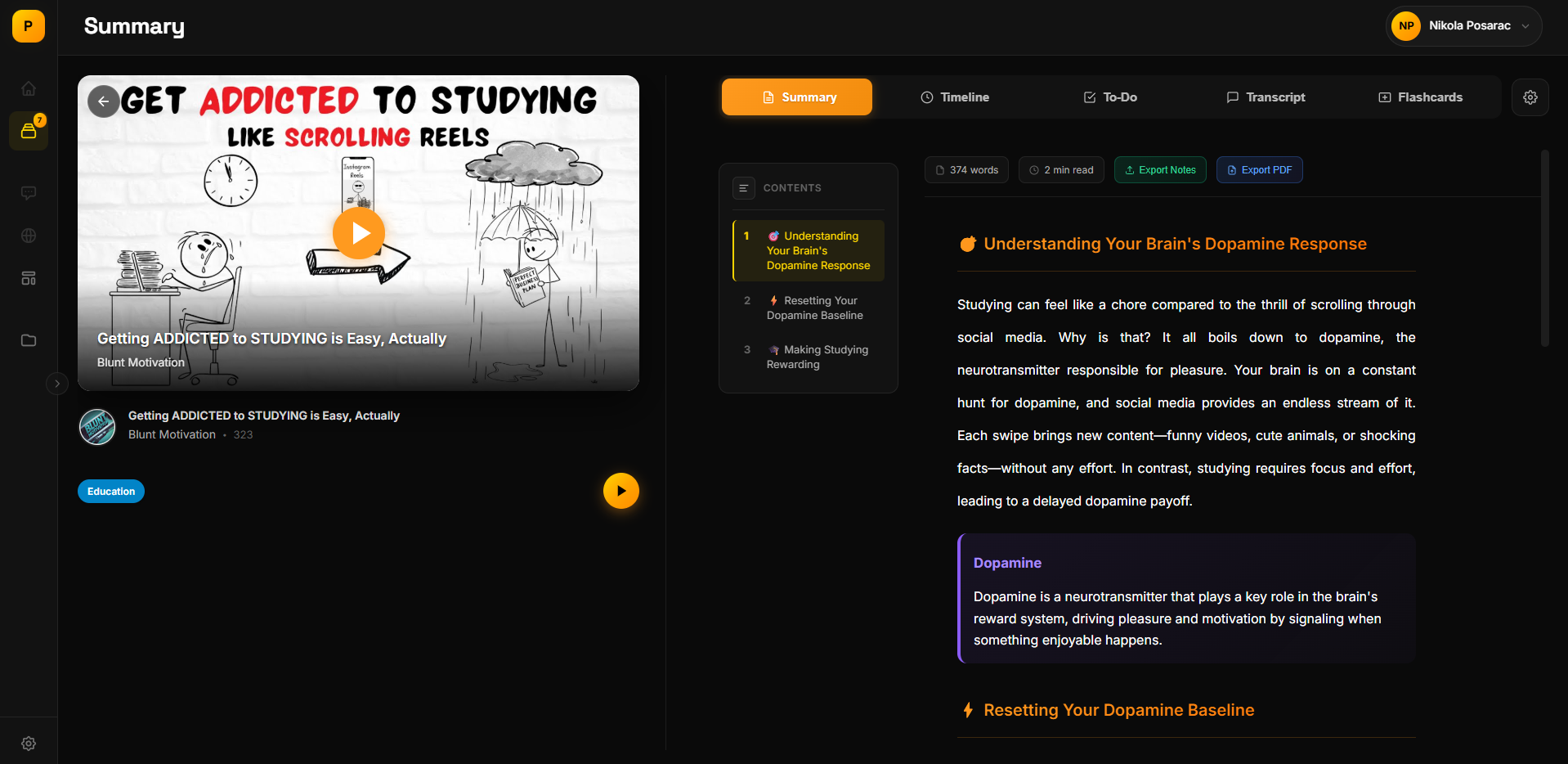
Task: Play the video from the thumbnail center
Action: [358, 233]
